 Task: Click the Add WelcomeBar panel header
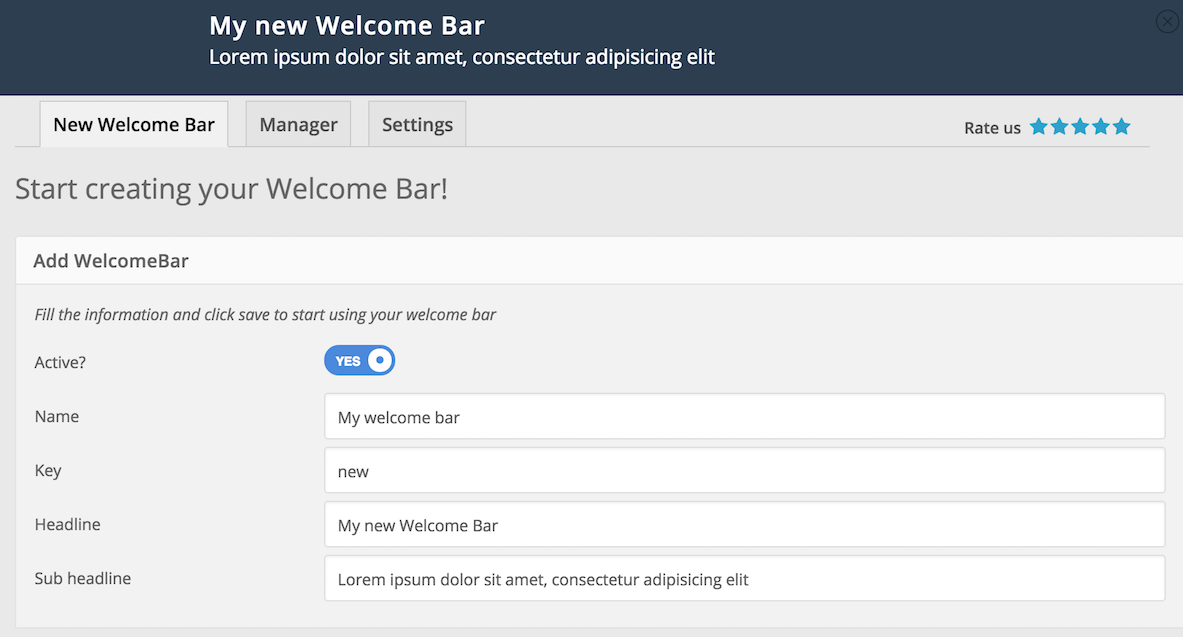click(x=111, y=261)
